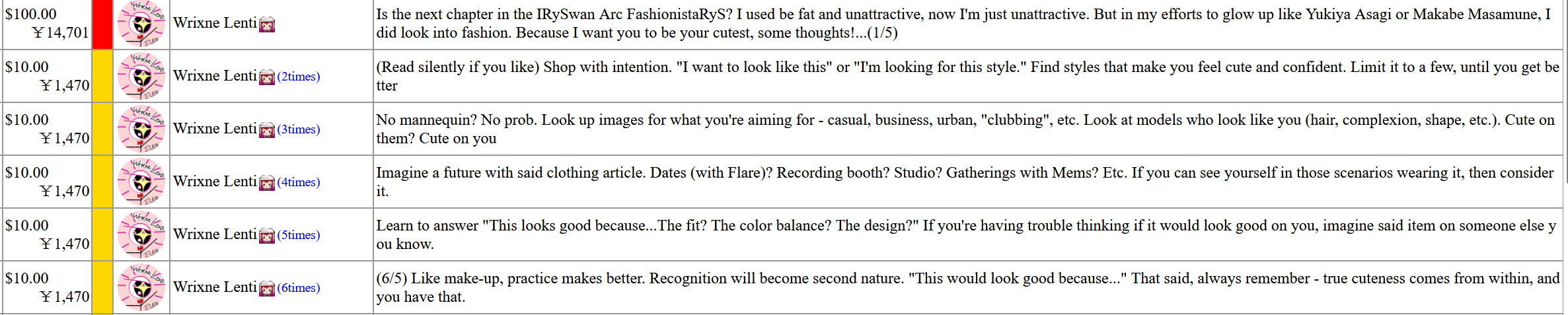Click member badge icon before (2times)
The image size is (1568, 315).
point(267,78)
